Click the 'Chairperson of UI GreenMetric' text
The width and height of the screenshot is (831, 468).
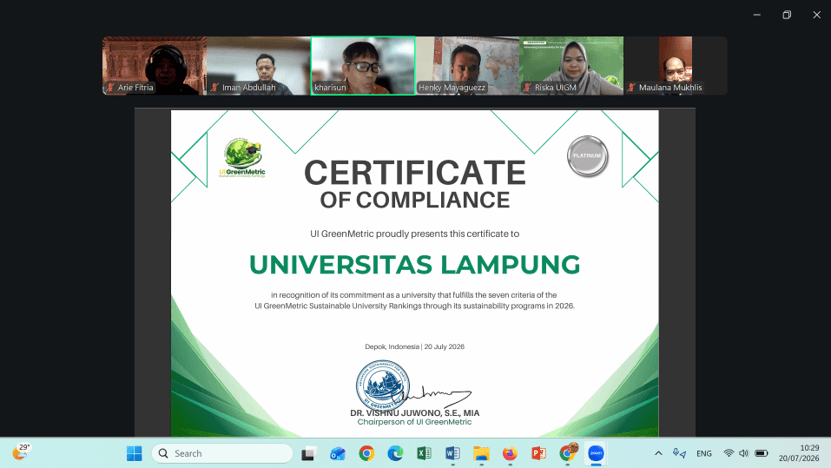(414, 422)
